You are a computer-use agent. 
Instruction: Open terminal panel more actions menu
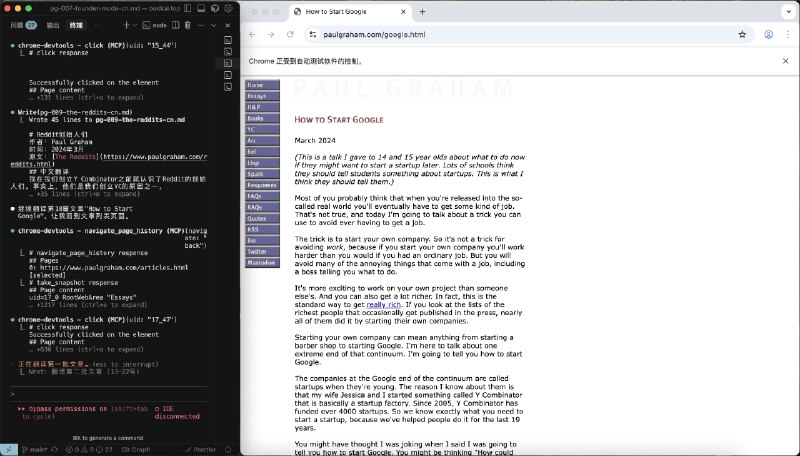pyautogui.click(x=201, y=25)
